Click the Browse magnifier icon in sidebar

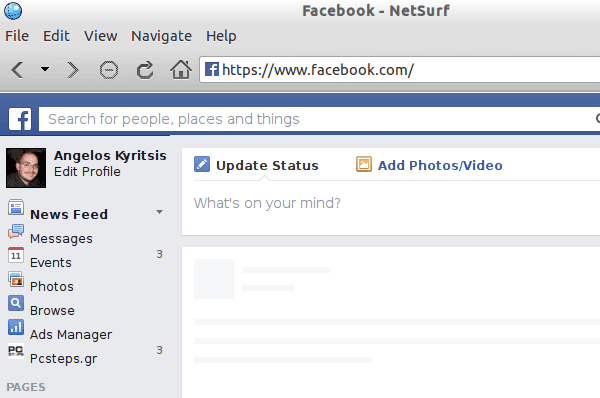[16, 303]
